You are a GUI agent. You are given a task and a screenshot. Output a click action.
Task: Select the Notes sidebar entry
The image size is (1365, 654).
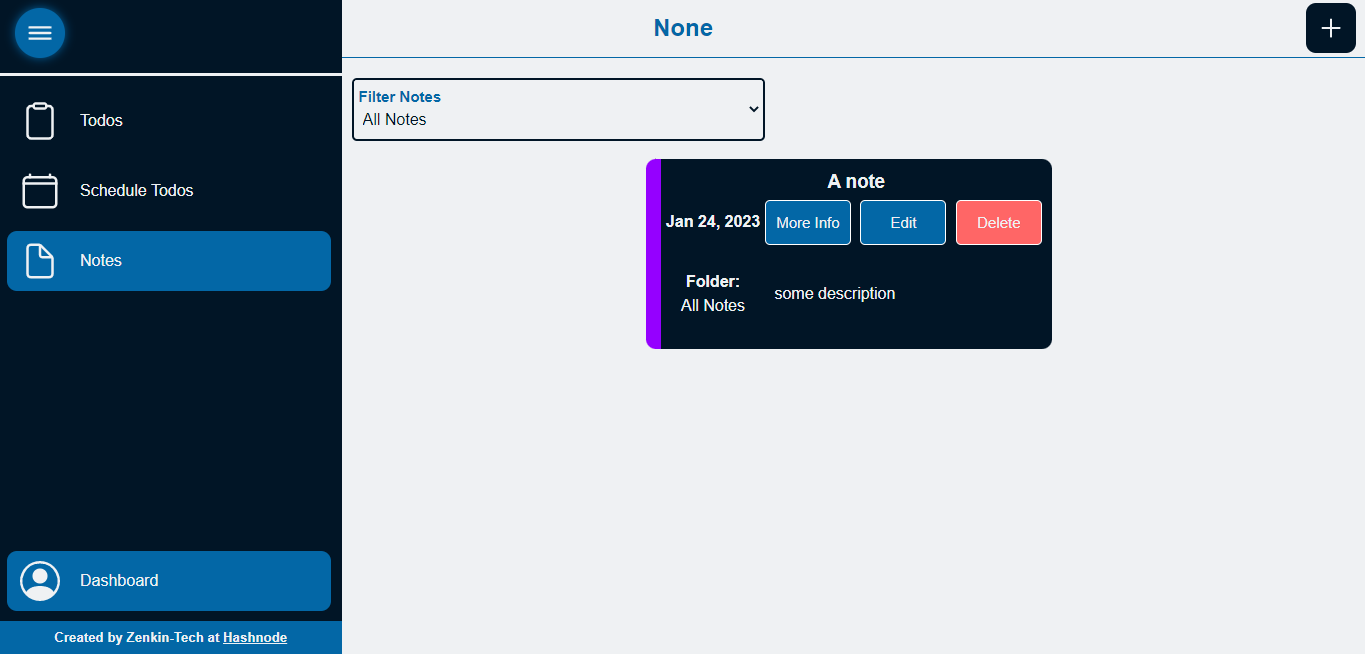[169, 261]
